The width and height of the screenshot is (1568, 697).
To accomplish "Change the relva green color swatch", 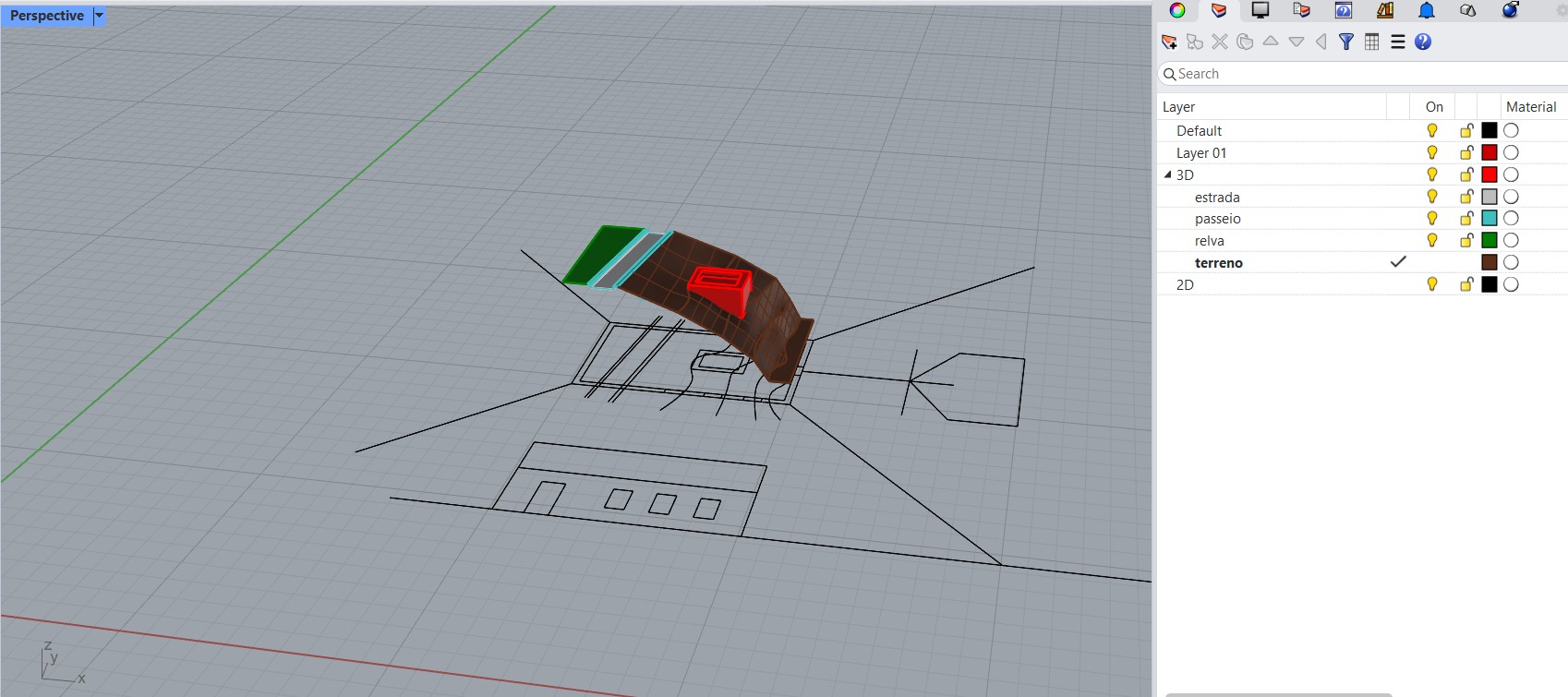I will (x=1490, y=240).
